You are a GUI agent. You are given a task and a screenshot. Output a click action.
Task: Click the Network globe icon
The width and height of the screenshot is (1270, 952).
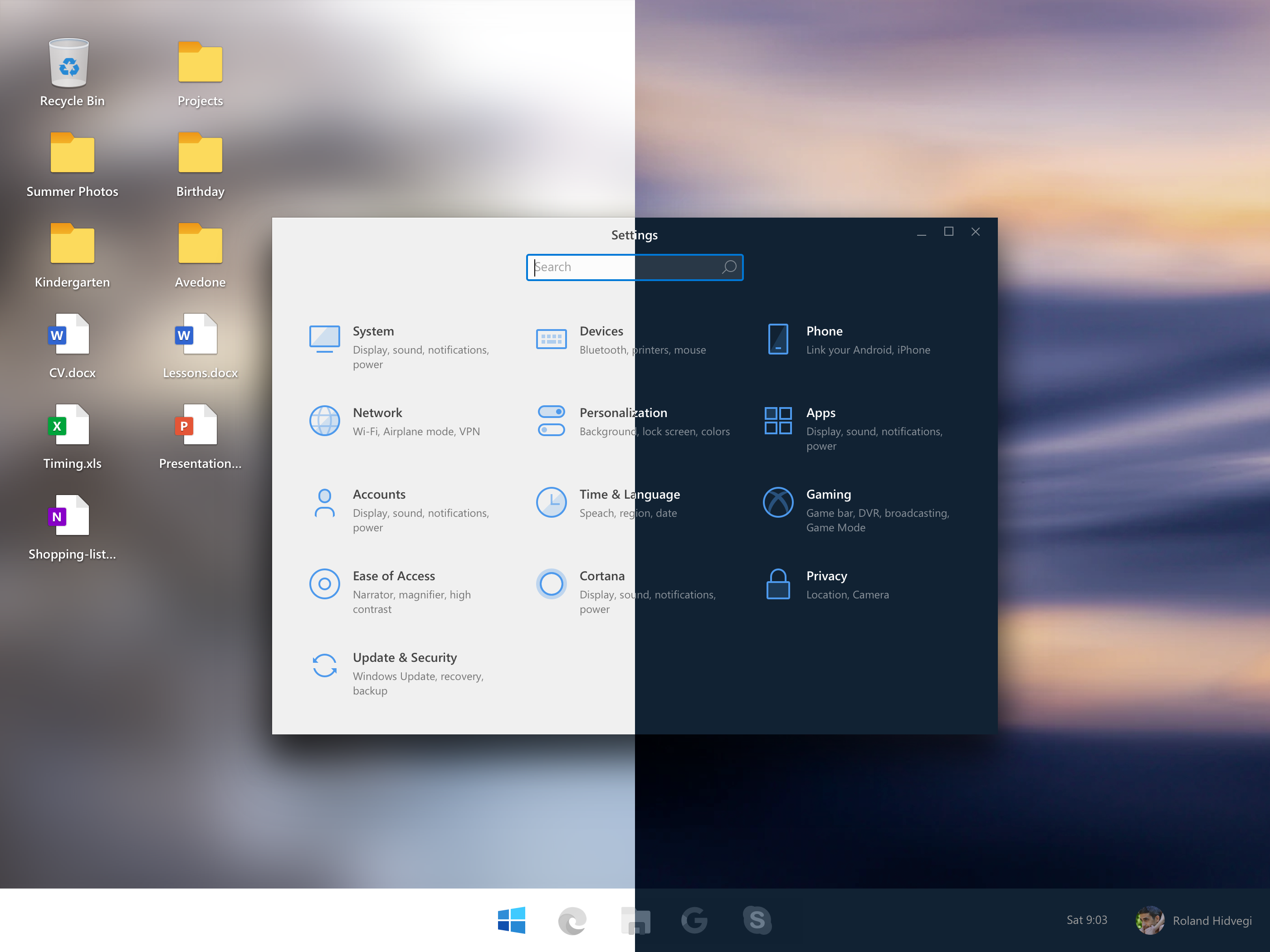pos(324,421)
